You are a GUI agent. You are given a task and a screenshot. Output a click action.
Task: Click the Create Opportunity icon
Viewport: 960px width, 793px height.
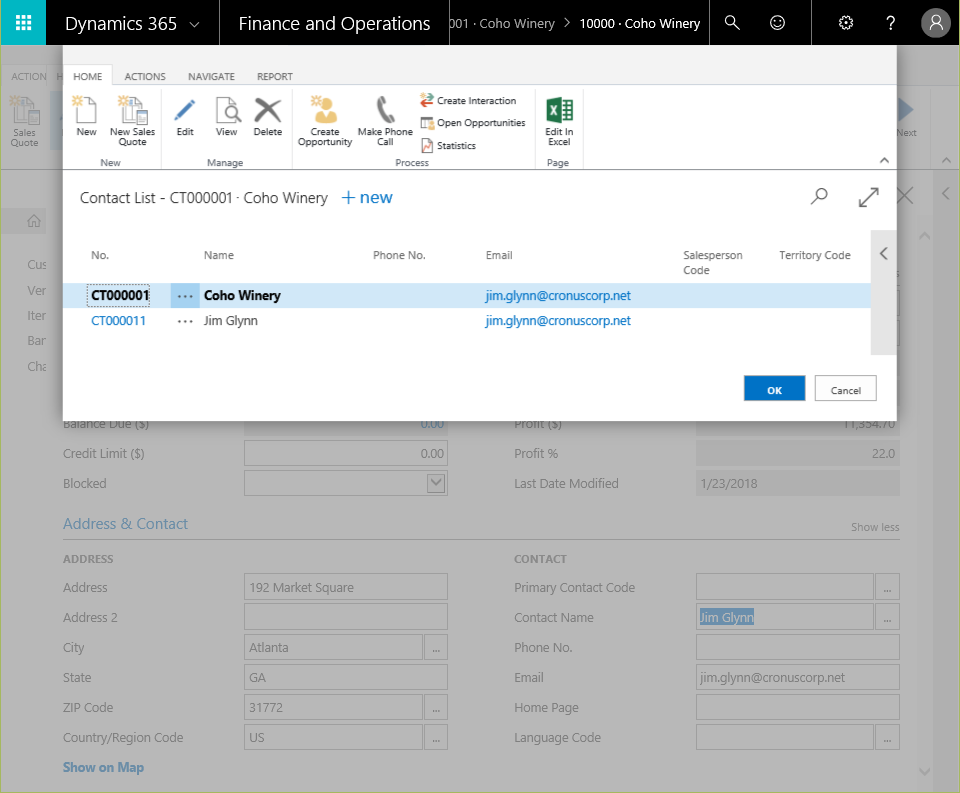coord(324,120)
